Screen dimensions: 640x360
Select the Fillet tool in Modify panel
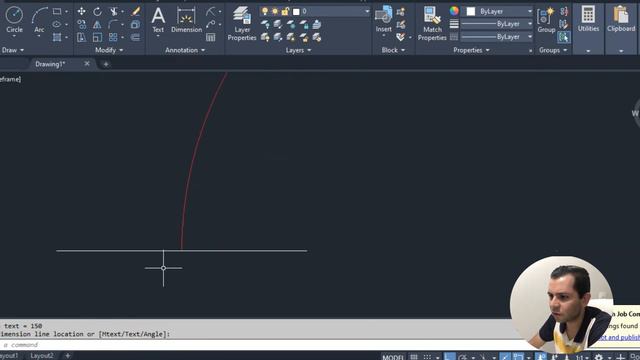113,24
